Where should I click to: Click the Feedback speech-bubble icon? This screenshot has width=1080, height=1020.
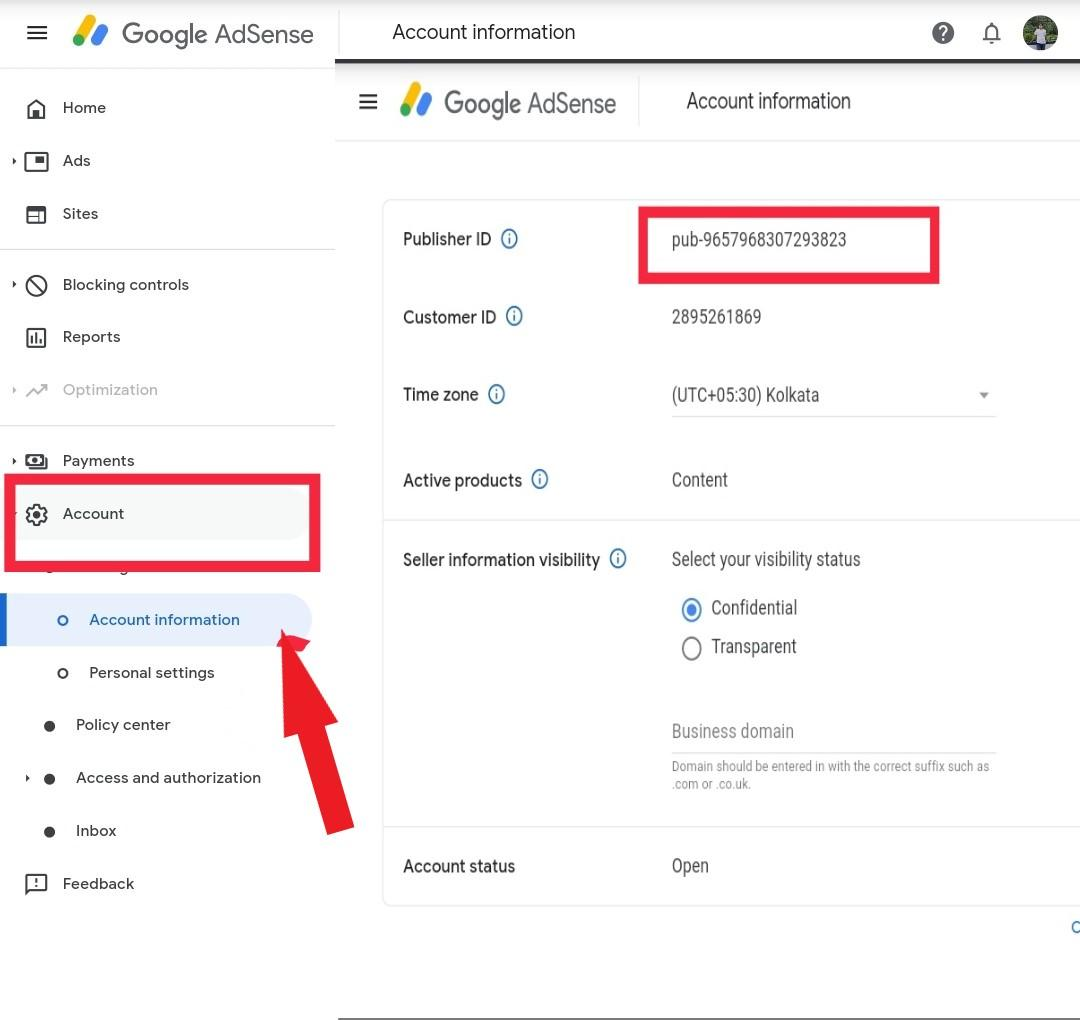click(x=36, y=884)
